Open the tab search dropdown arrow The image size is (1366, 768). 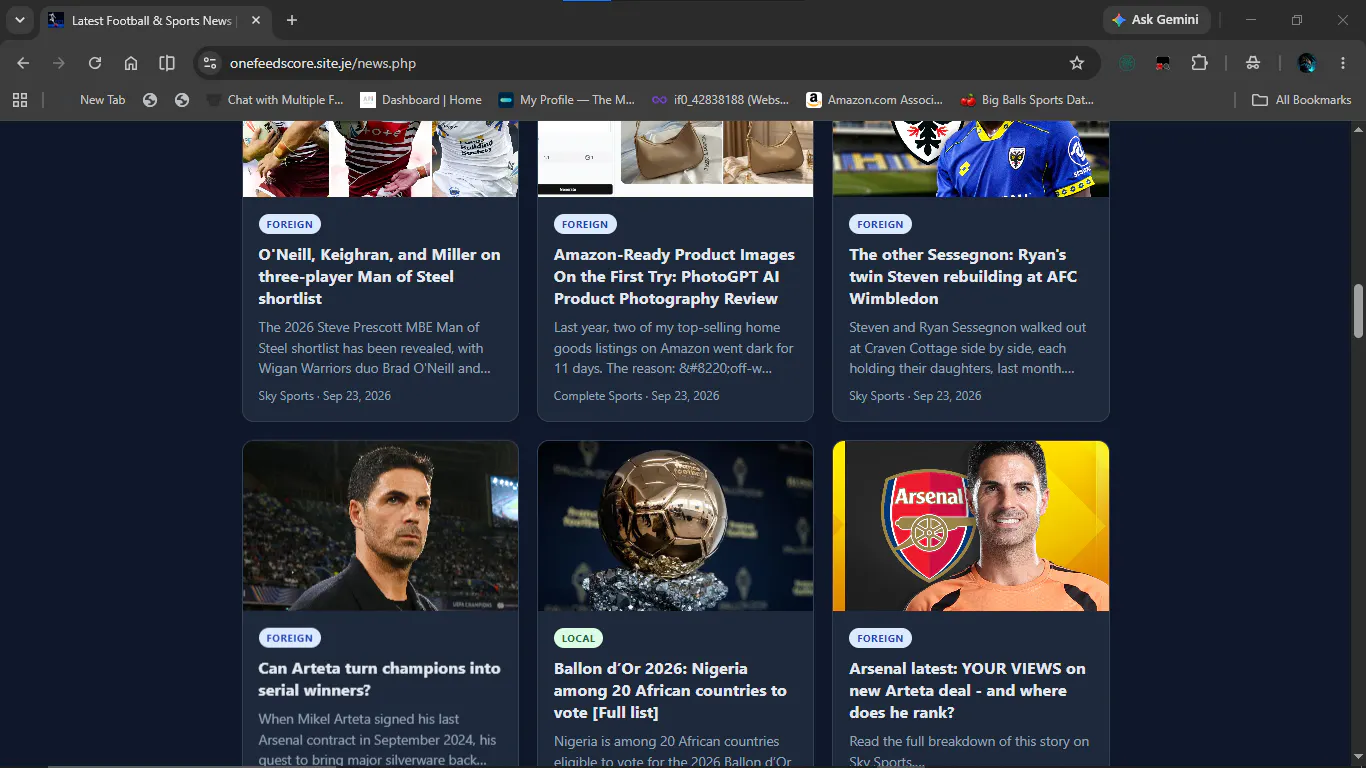click(x=19, y=20)
